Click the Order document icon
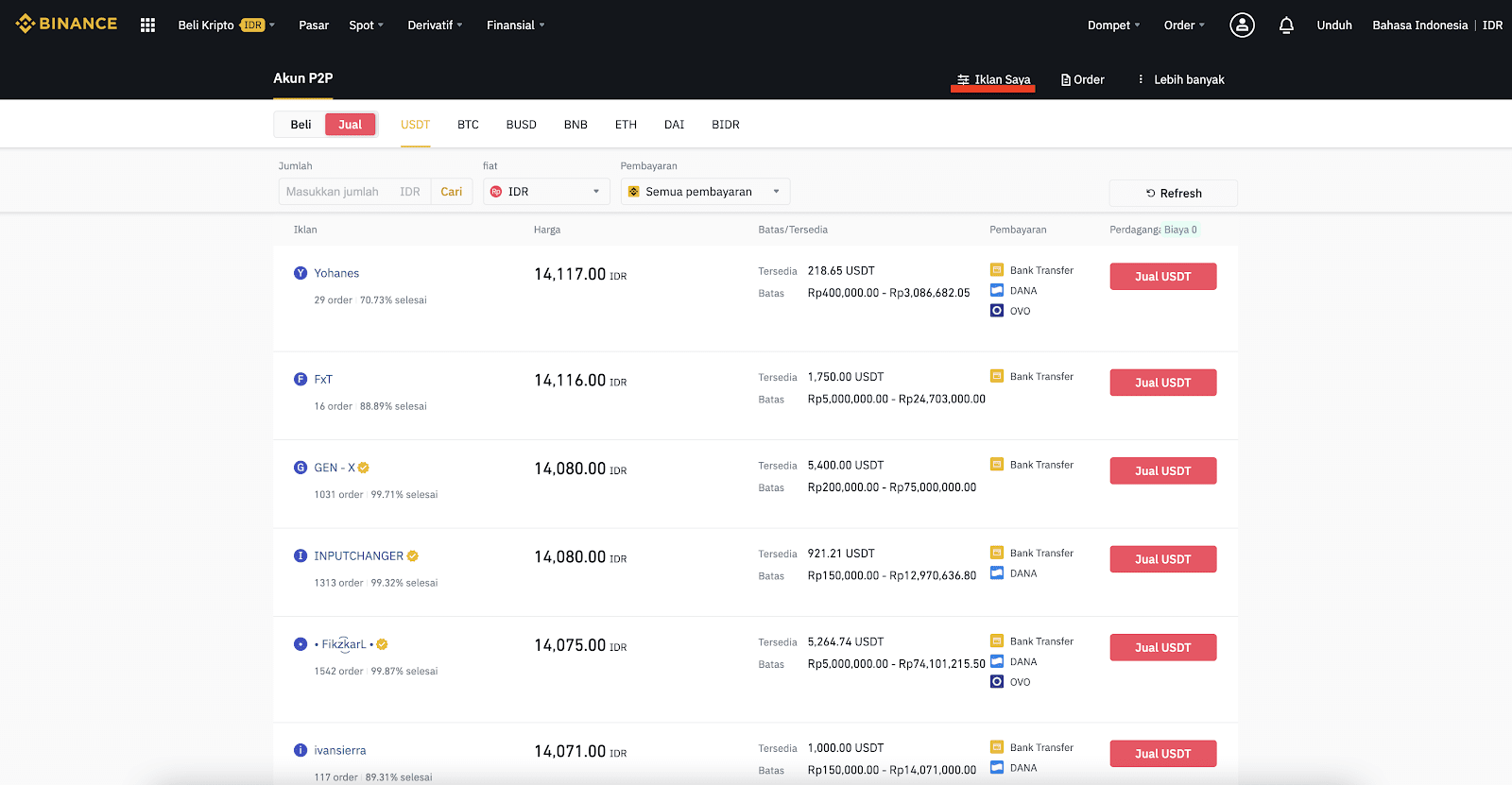 pos(1066,79)
